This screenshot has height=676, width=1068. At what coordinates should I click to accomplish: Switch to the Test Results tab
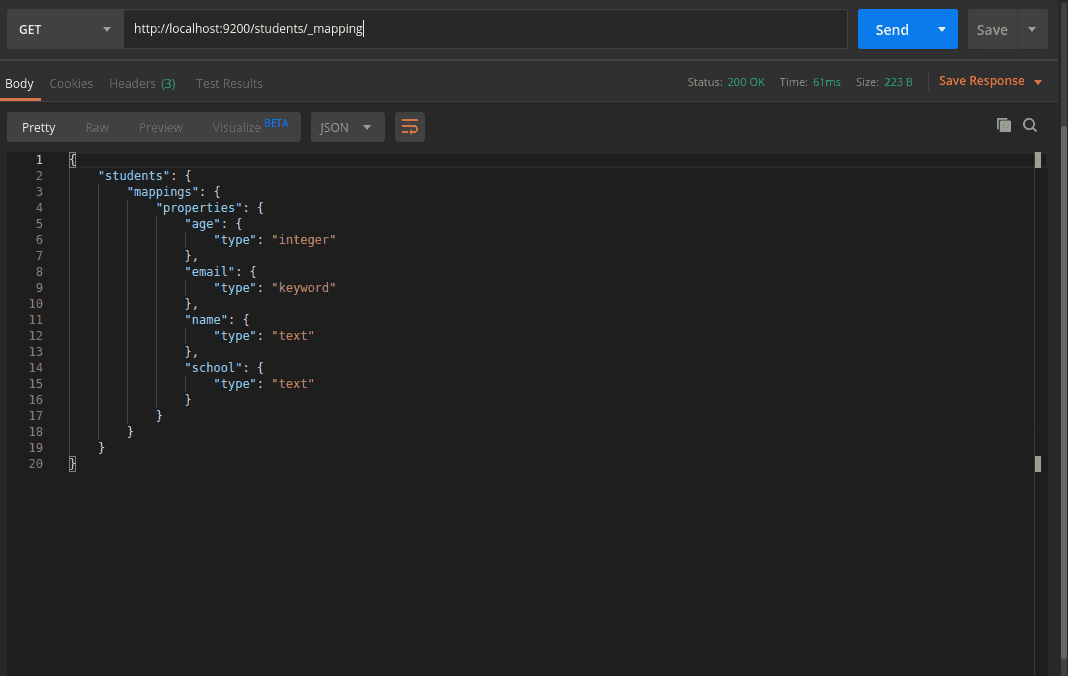(229, 83)
